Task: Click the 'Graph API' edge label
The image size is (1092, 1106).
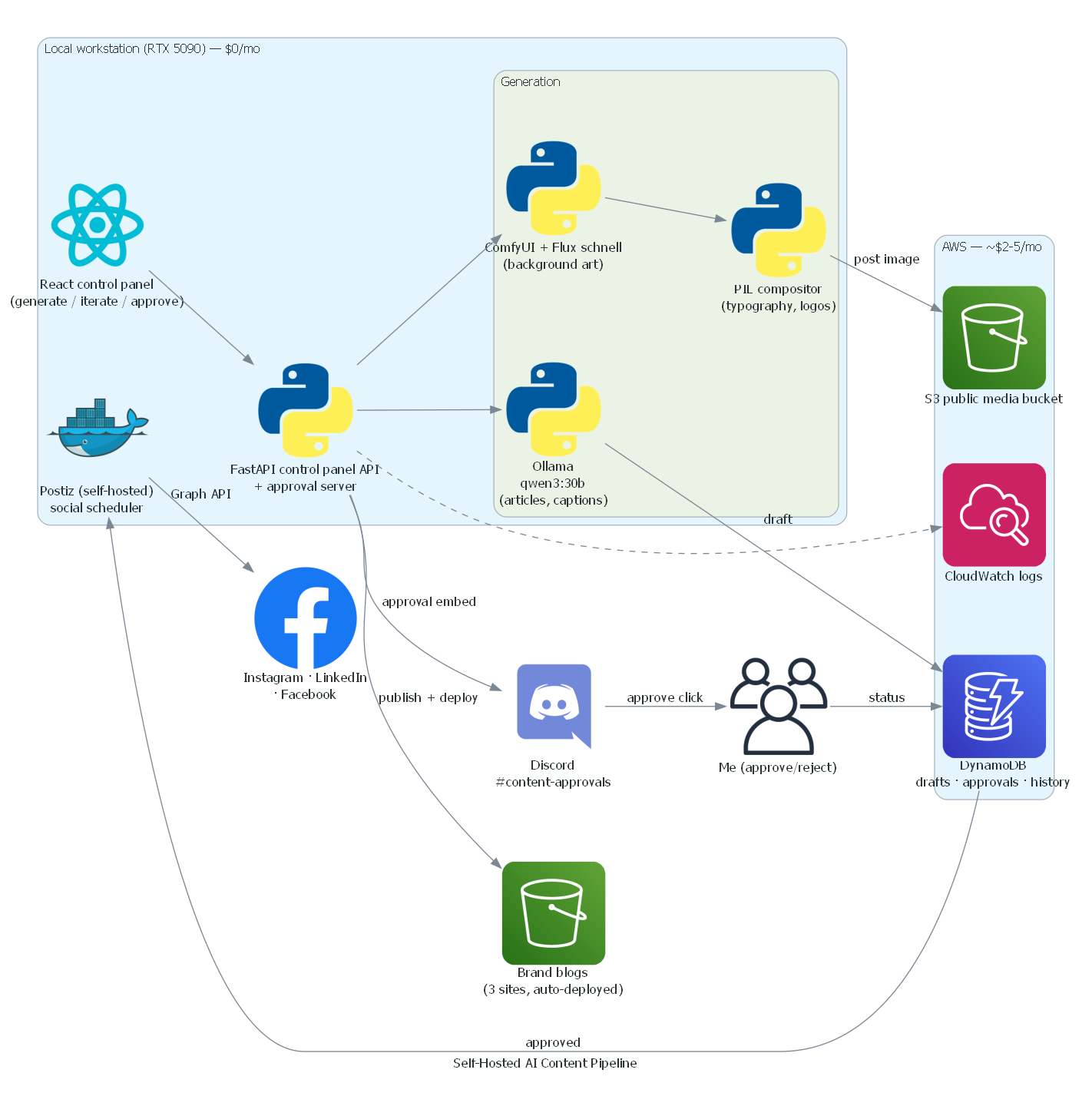Action: 201,494
